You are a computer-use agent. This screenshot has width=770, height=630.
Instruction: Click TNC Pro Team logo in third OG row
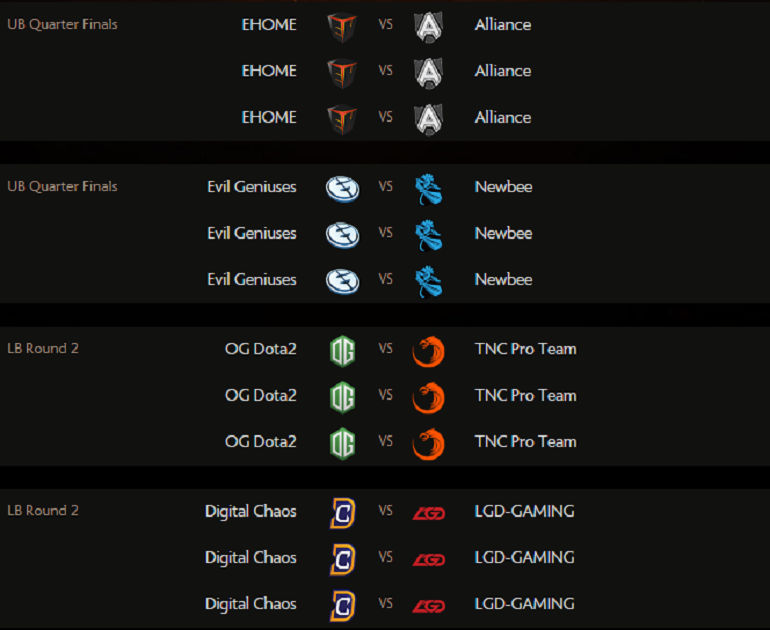pyautogui.click(x=429, y=444)
